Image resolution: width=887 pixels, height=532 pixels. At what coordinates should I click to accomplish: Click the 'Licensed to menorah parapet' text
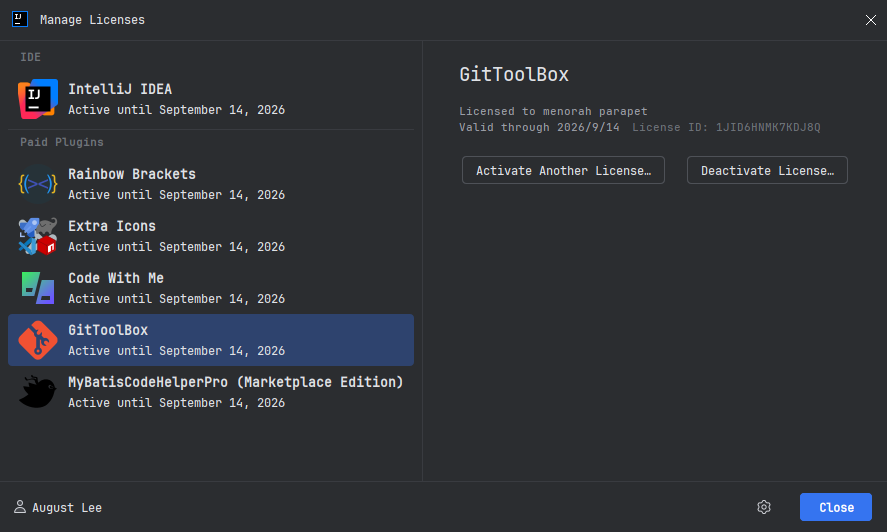tap(553, 111)
